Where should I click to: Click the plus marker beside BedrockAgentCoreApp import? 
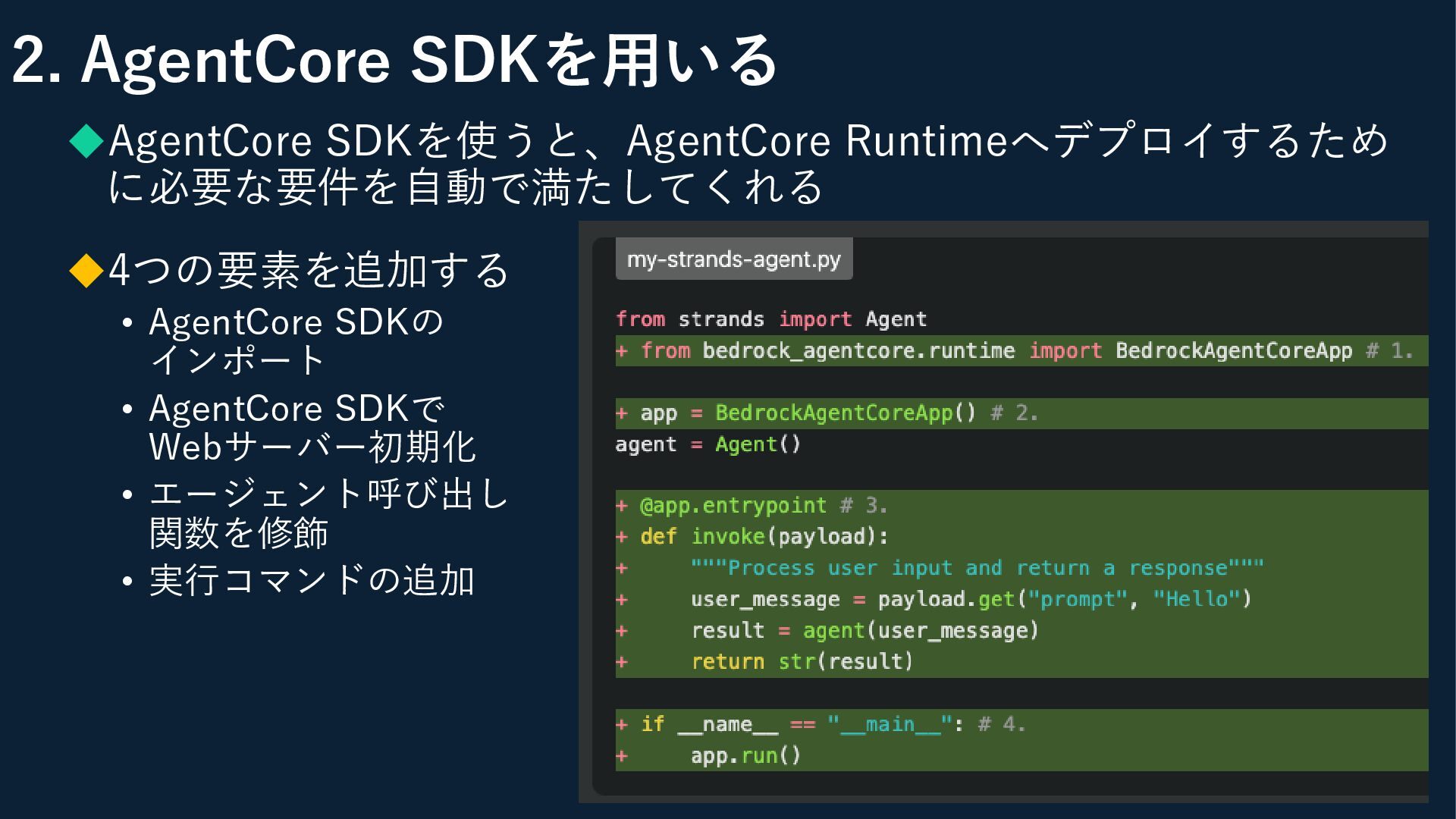coord(622,351)
